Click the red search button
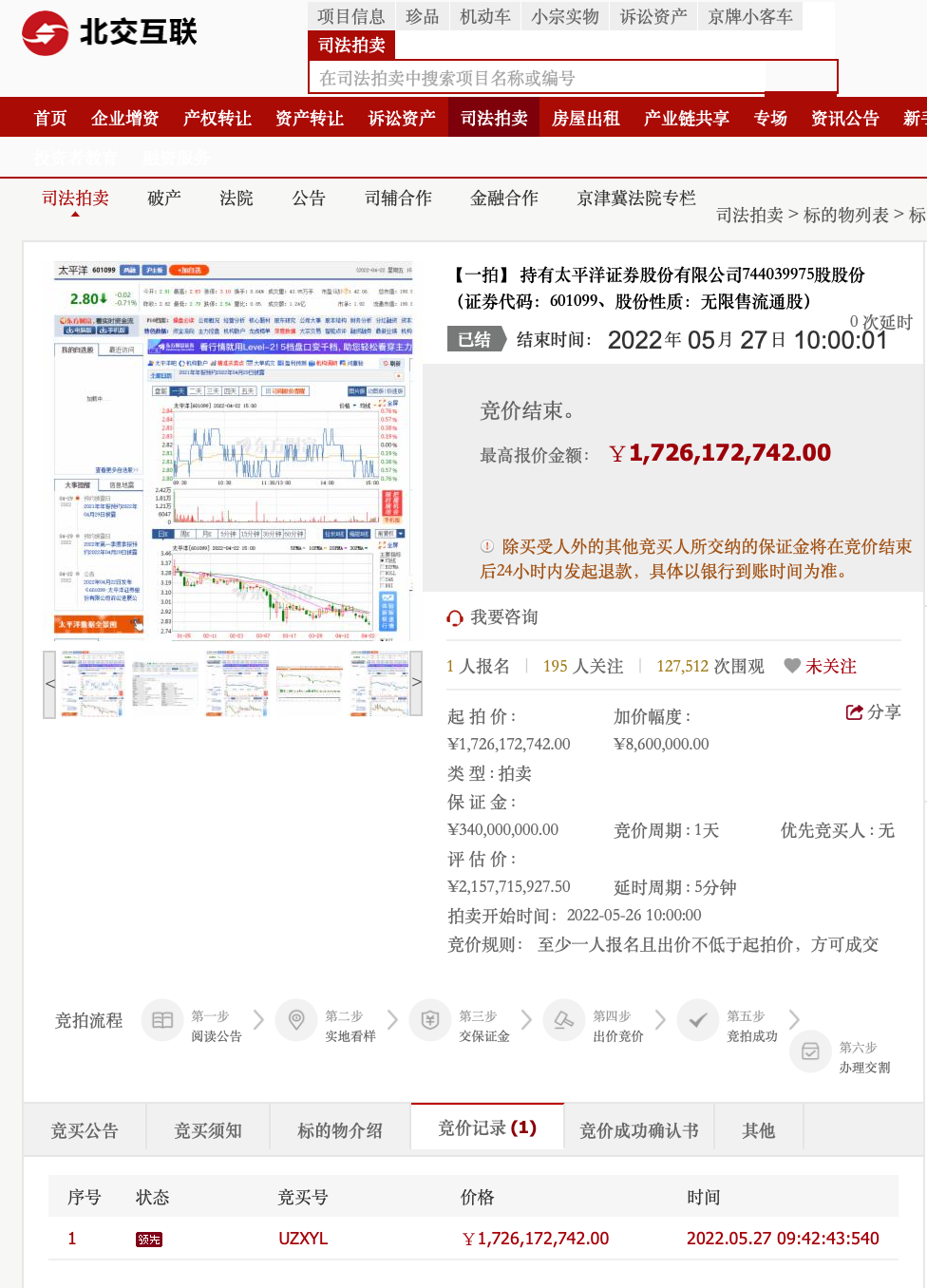The image size is (927, 1288). (802, 76)
